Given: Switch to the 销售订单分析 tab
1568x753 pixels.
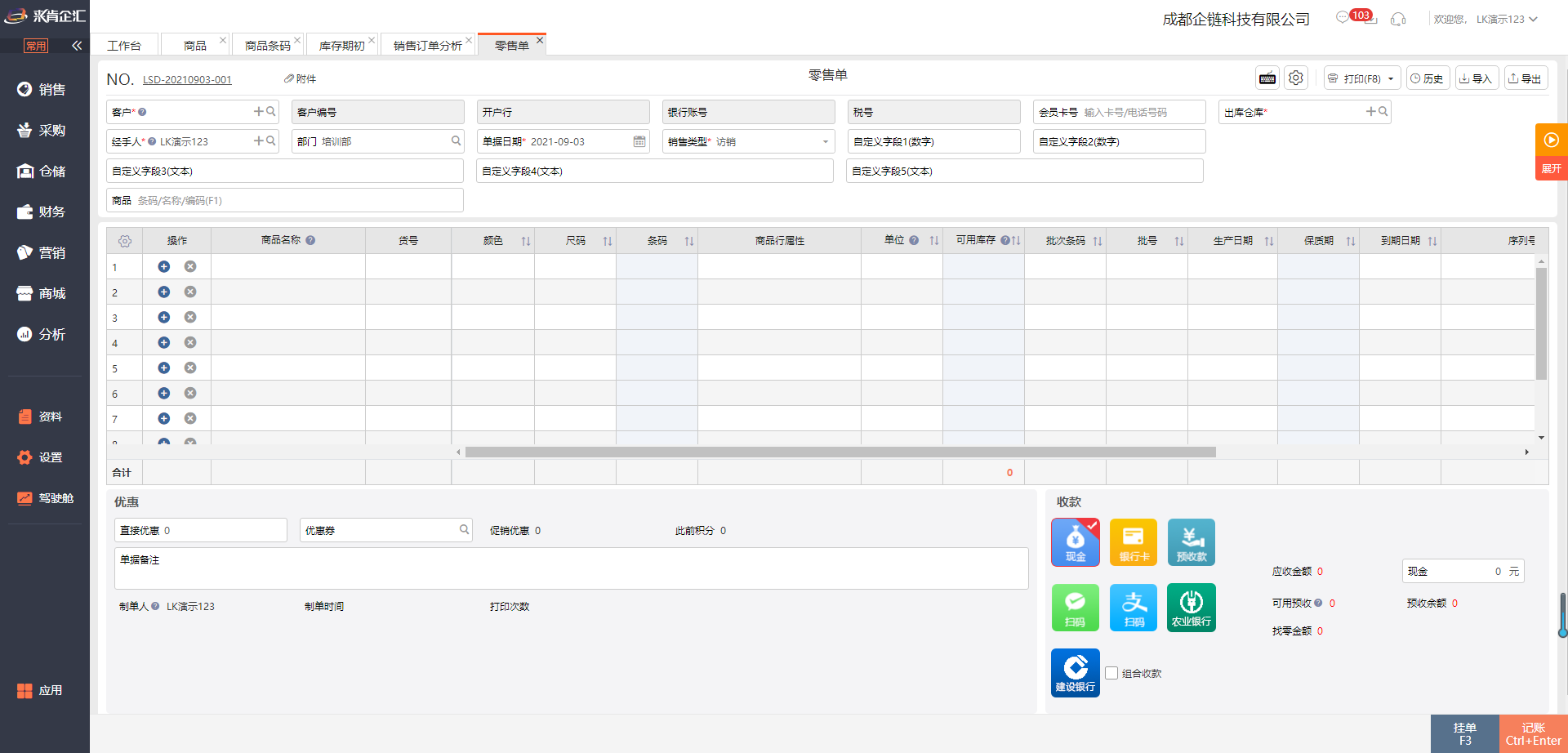Looking at the screenshot, I should pyautogui.click(x=427, y=46).
